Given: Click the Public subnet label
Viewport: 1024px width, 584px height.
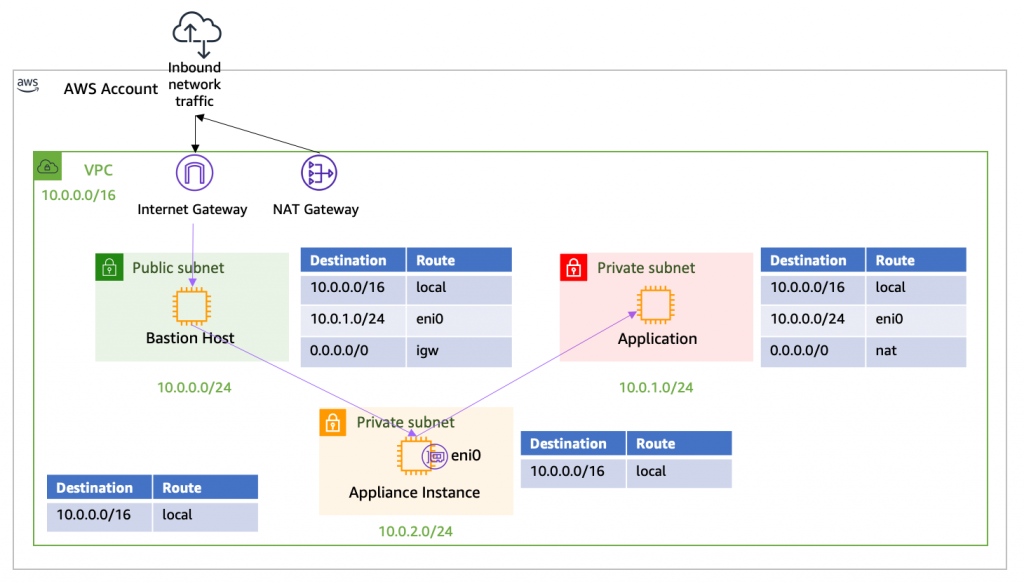Looking at the screenshot, I should click(x=177, y=267).
